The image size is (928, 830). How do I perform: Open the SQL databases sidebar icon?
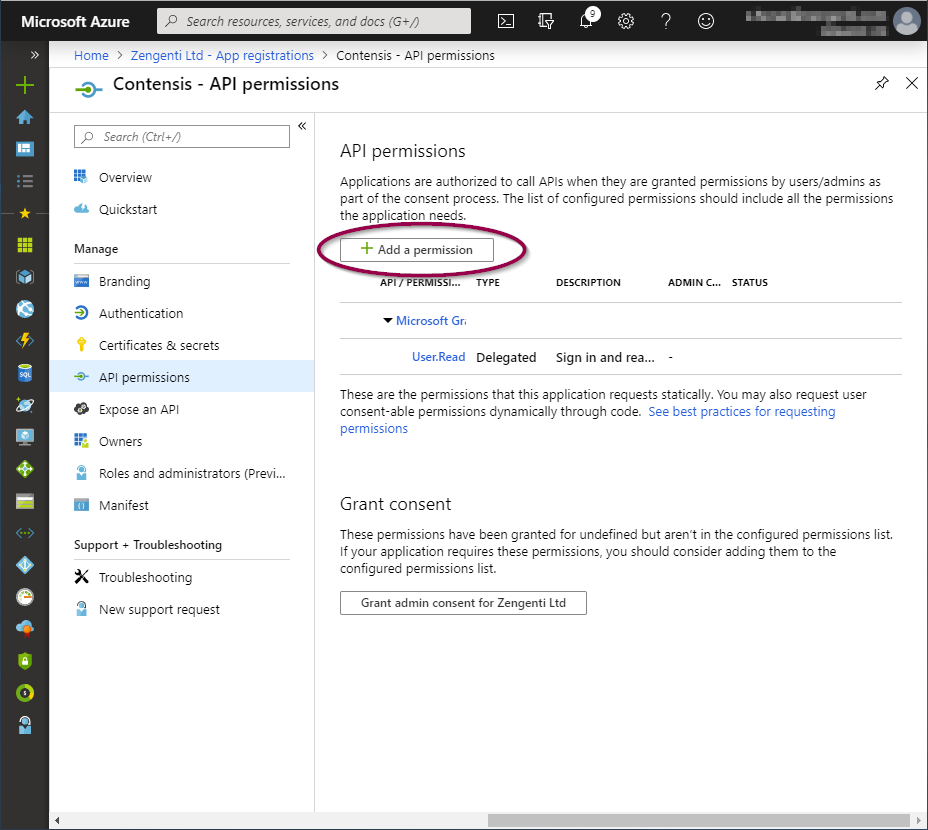tap(25, 373)
